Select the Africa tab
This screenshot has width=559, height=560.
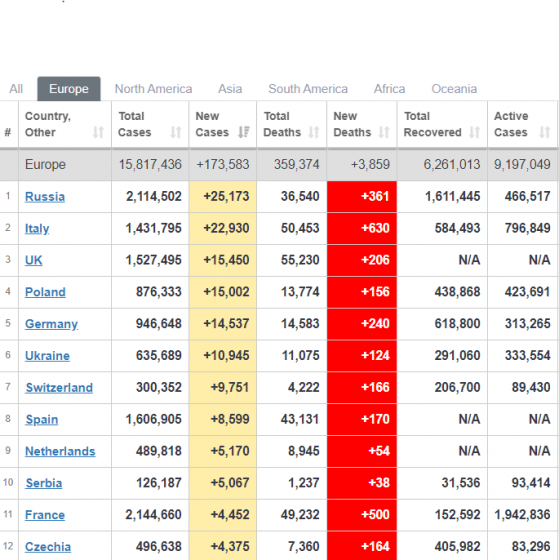[x=389, y=89]
